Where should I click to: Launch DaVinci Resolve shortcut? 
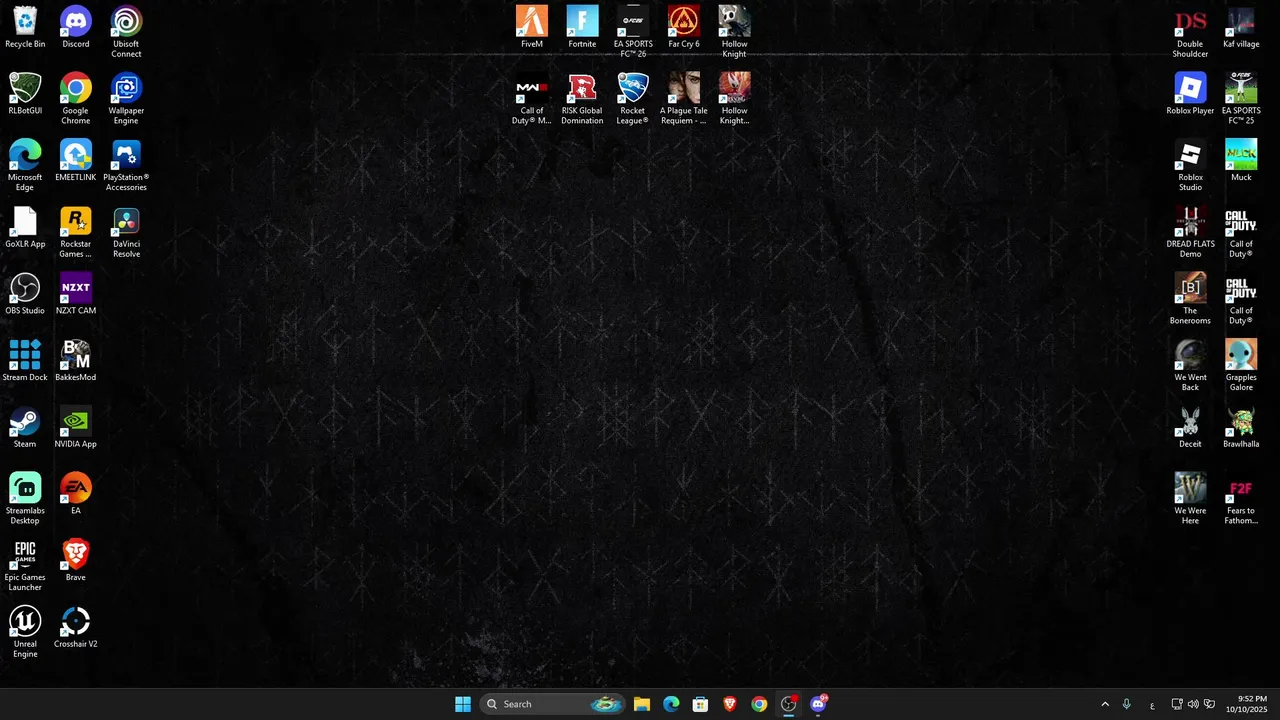point(126,232)
